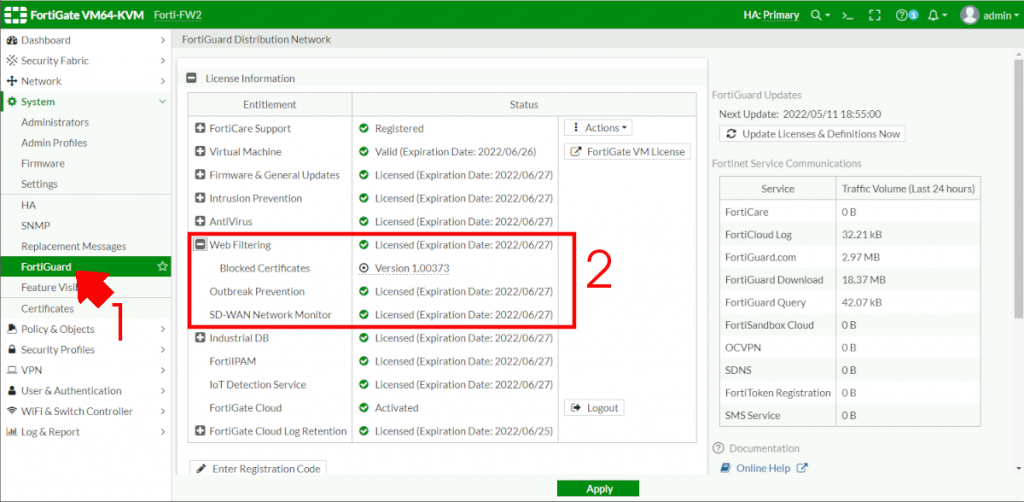Click the Dashboard gauge icon in sidebar
This screenshot has width=1024, height=502.
pyautogui.click(x=11, y=40)
